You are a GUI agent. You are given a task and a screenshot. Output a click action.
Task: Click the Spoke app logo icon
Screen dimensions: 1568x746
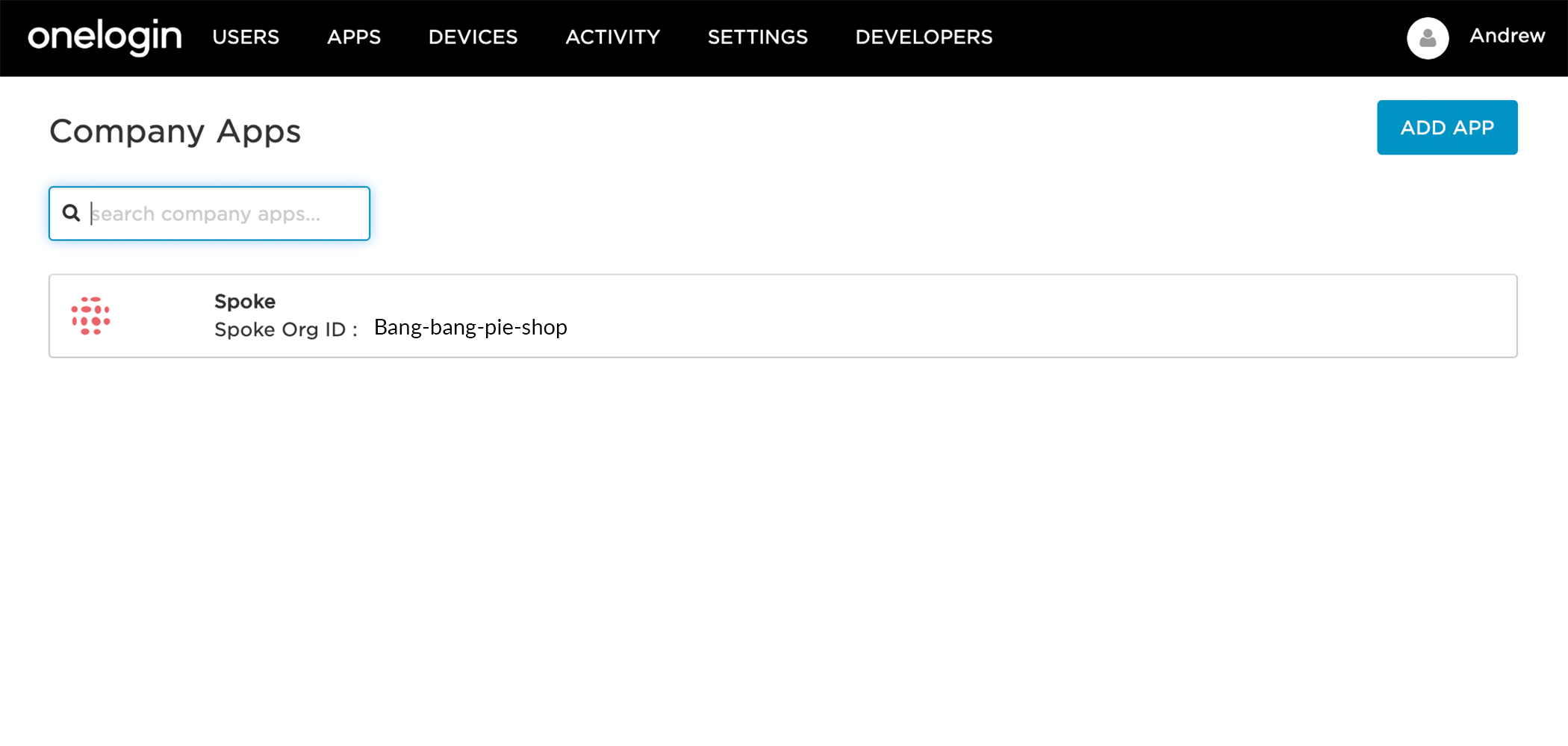tap(91, 316)
